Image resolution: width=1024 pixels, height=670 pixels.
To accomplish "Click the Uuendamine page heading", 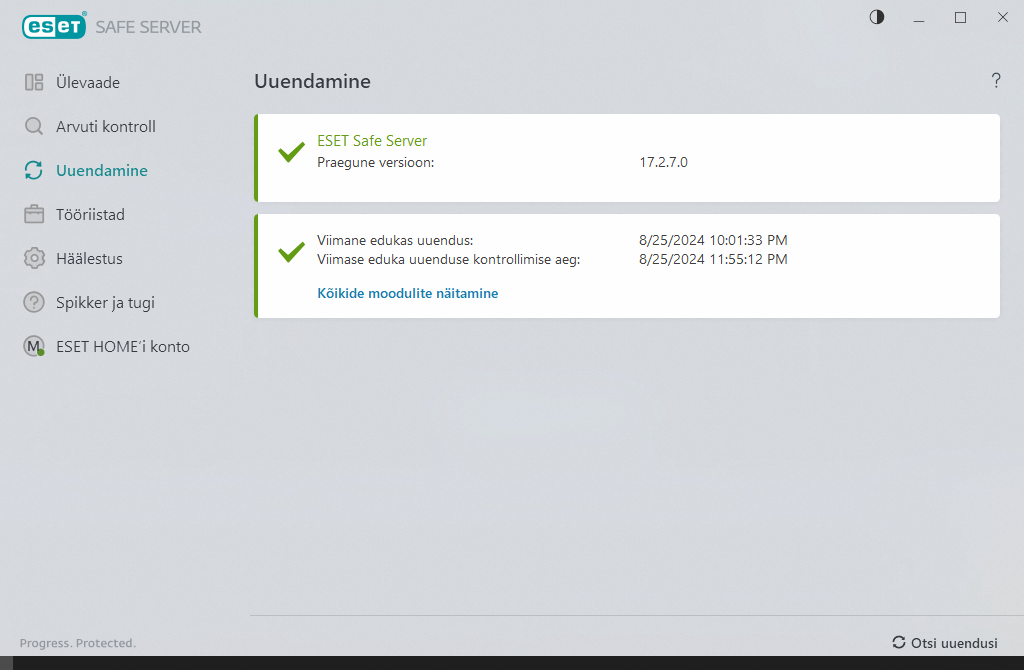I will coord(312,81).
